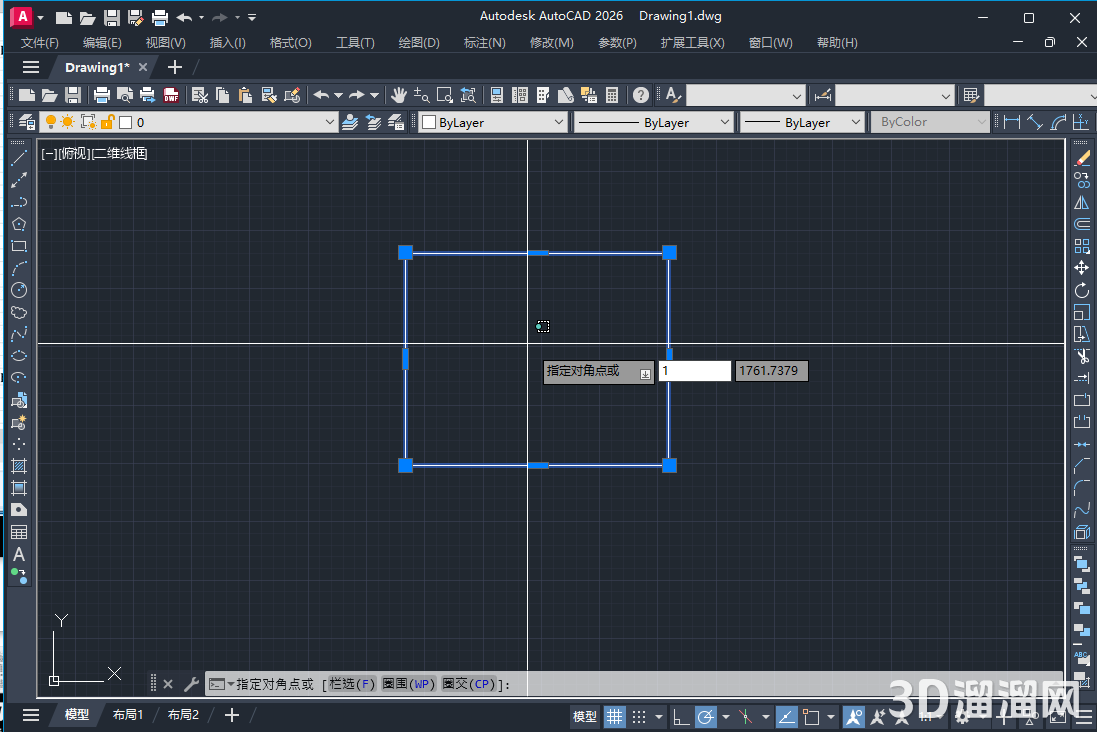Select the Spline draw tool
The height and width of the screenshot is (732, 1097).
pos(19,335)
